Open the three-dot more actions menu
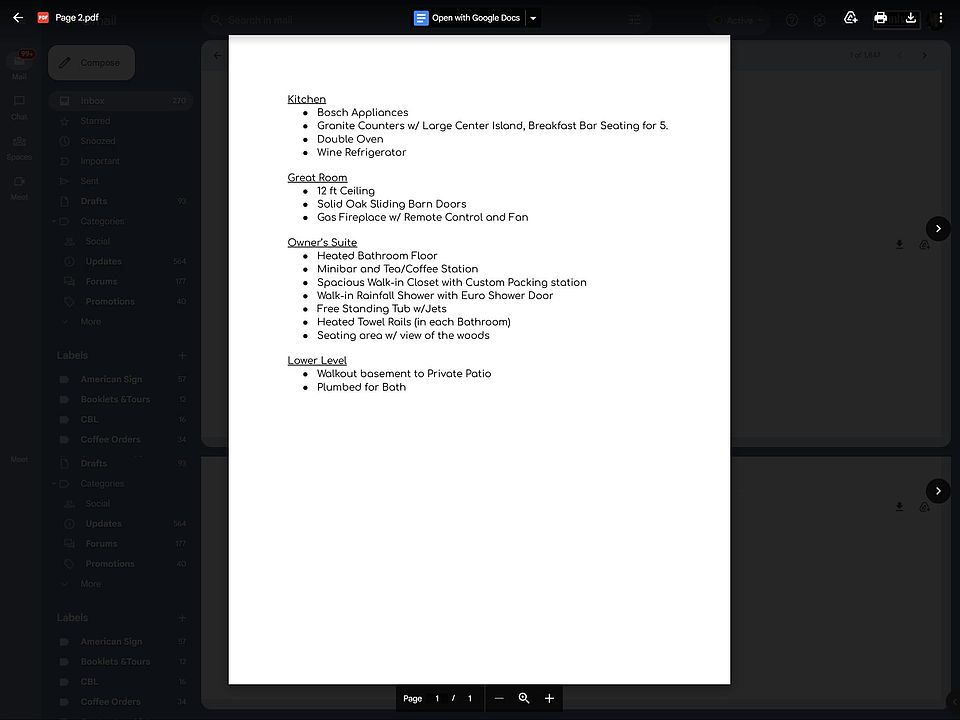 [940, 18]
